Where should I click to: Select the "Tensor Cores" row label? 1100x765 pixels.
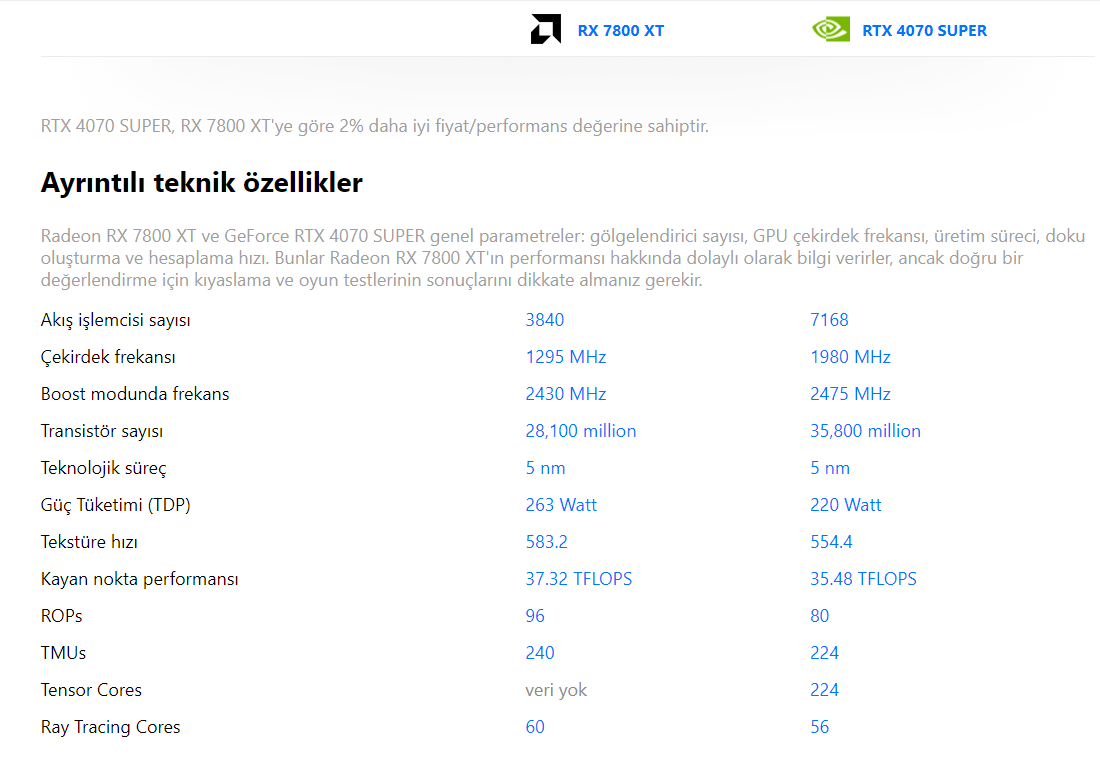tap(91, 691)
